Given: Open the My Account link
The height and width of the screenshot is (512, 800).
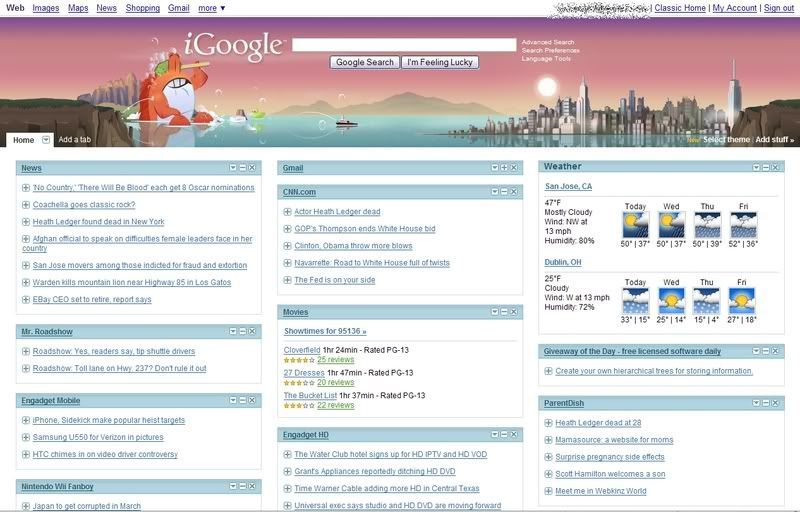Looking at the screenshot, I should pyautogui.click(x=734, y=8).
